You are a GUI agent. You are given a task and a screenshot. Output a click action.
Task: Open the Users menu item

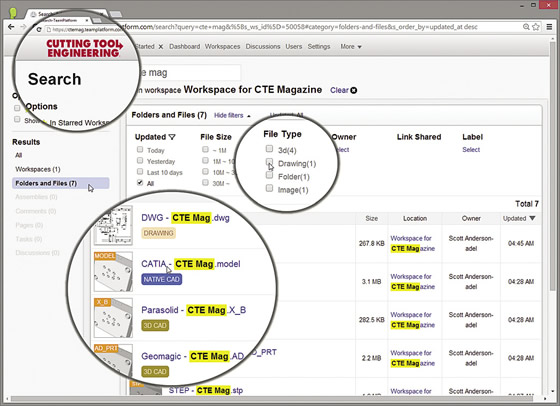(x=294, y=46)
